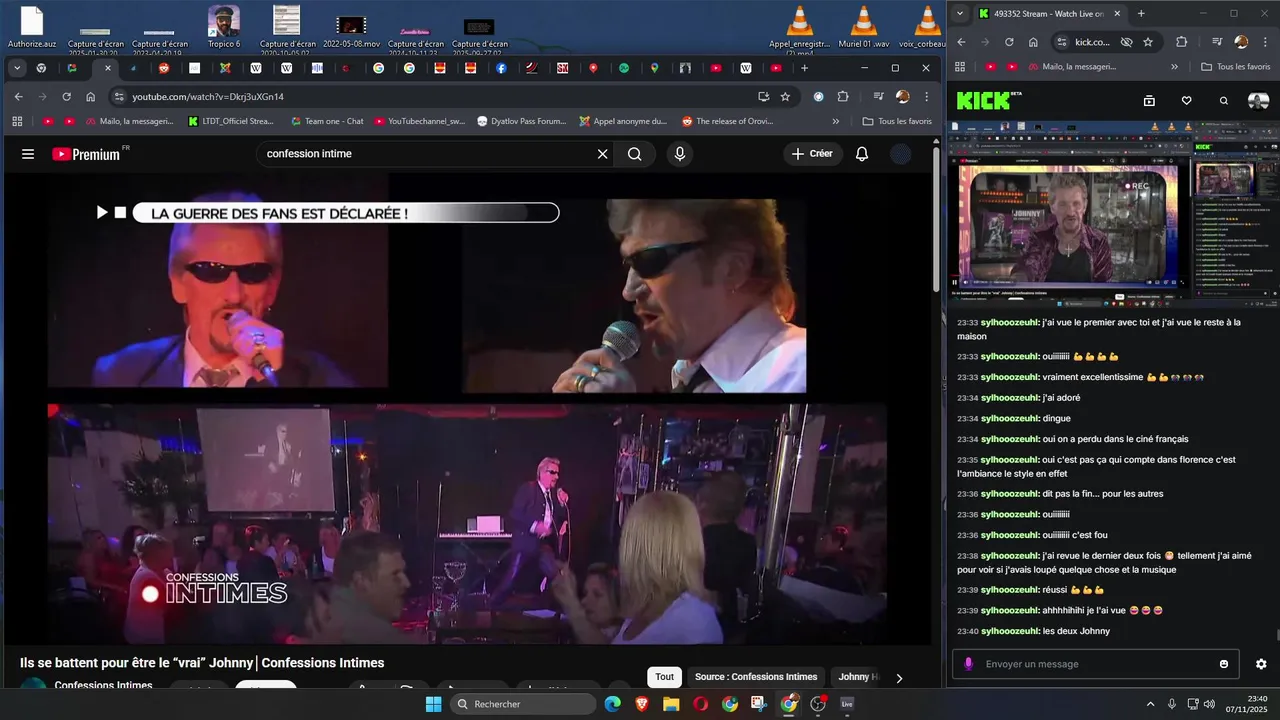Start YouTube voice search with microphone
Image resolution: width=1280 pixels, height=720 pixels.
(x=680, y=154)
